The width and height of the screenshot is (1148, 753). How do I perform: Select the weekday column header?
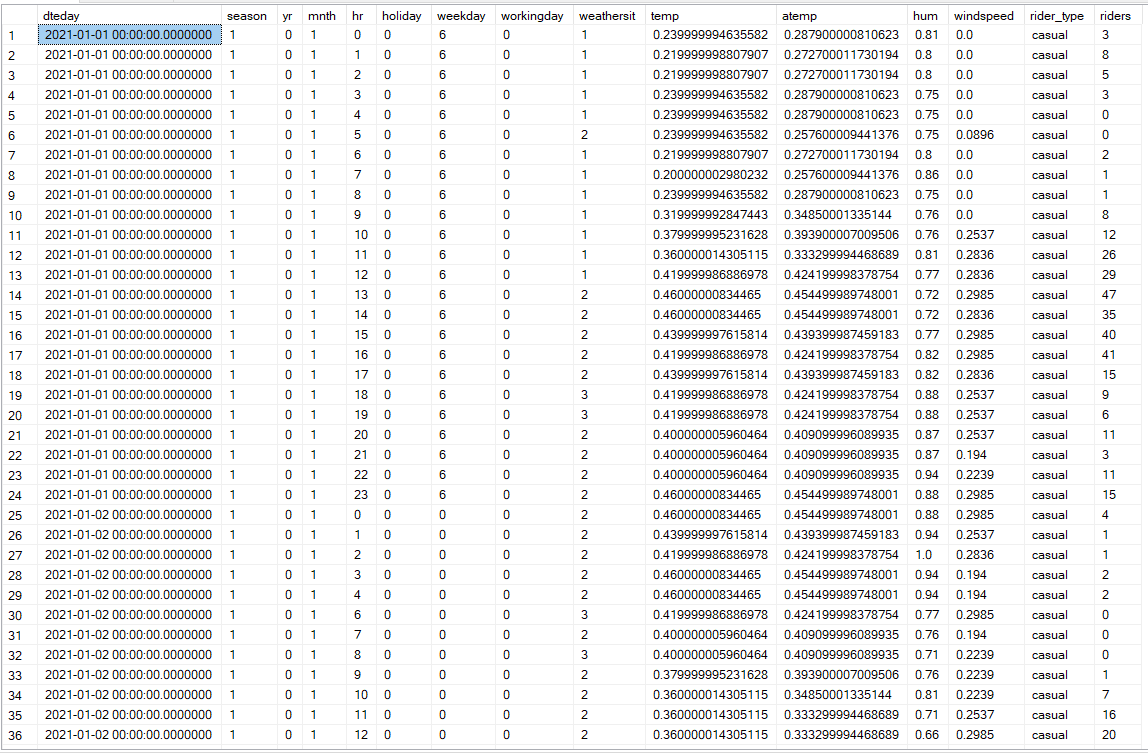(x=461, y=16)
